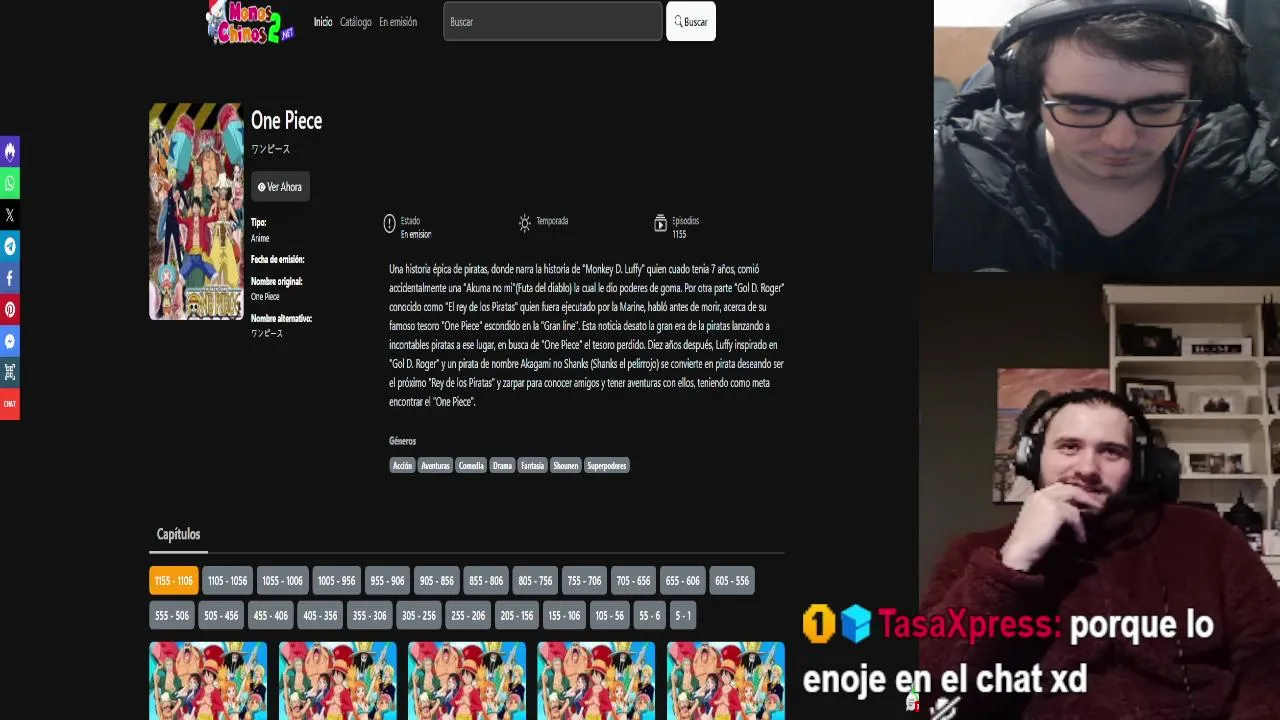Select episode range 755 - 706
This screenshot has height=720, width=1280.
(584, 581)
